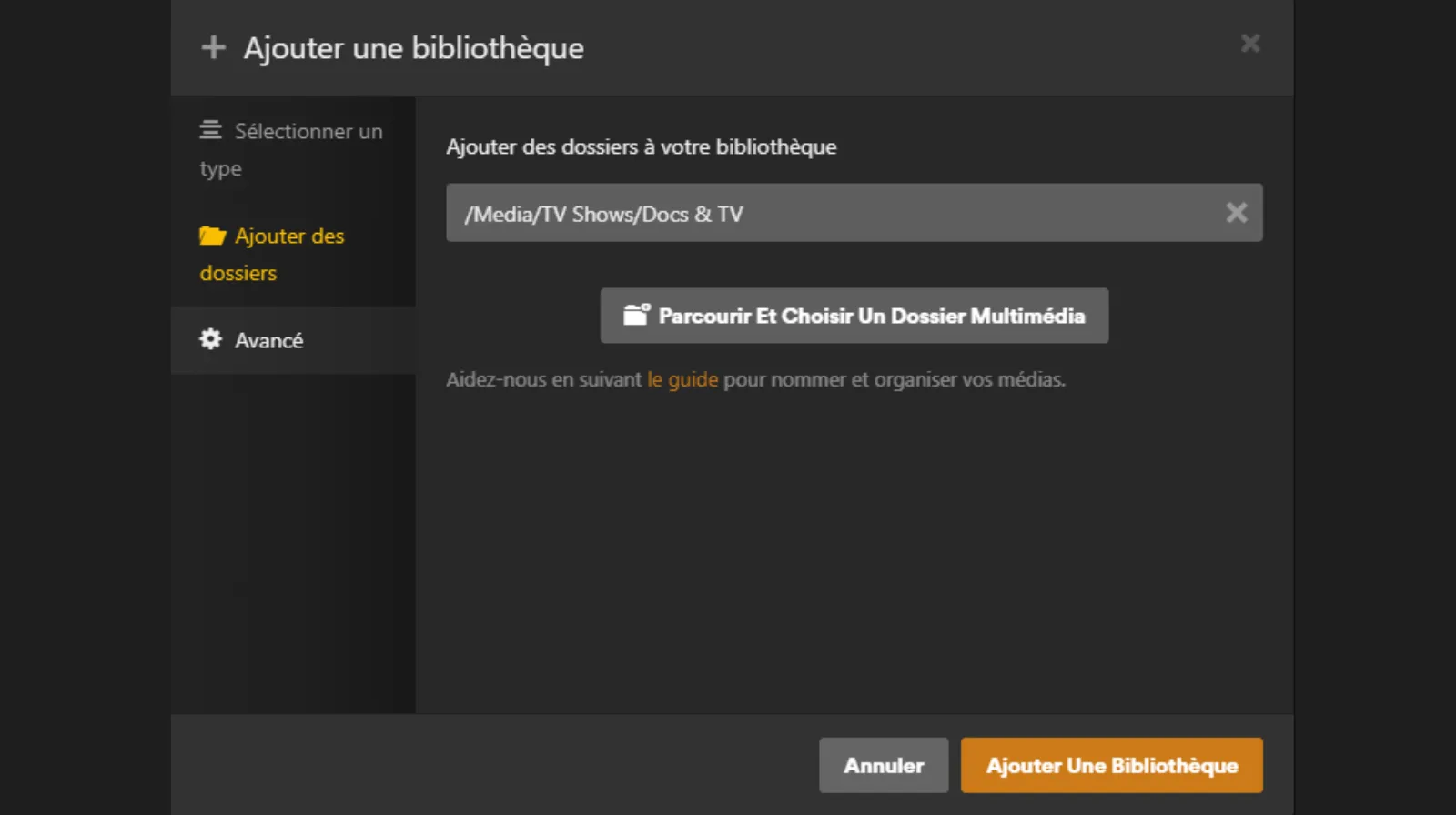This screenshot has height=815, width=1456.
Task: Confirm with Ajouter Une Bibliothèque button
Action: 1111,765
